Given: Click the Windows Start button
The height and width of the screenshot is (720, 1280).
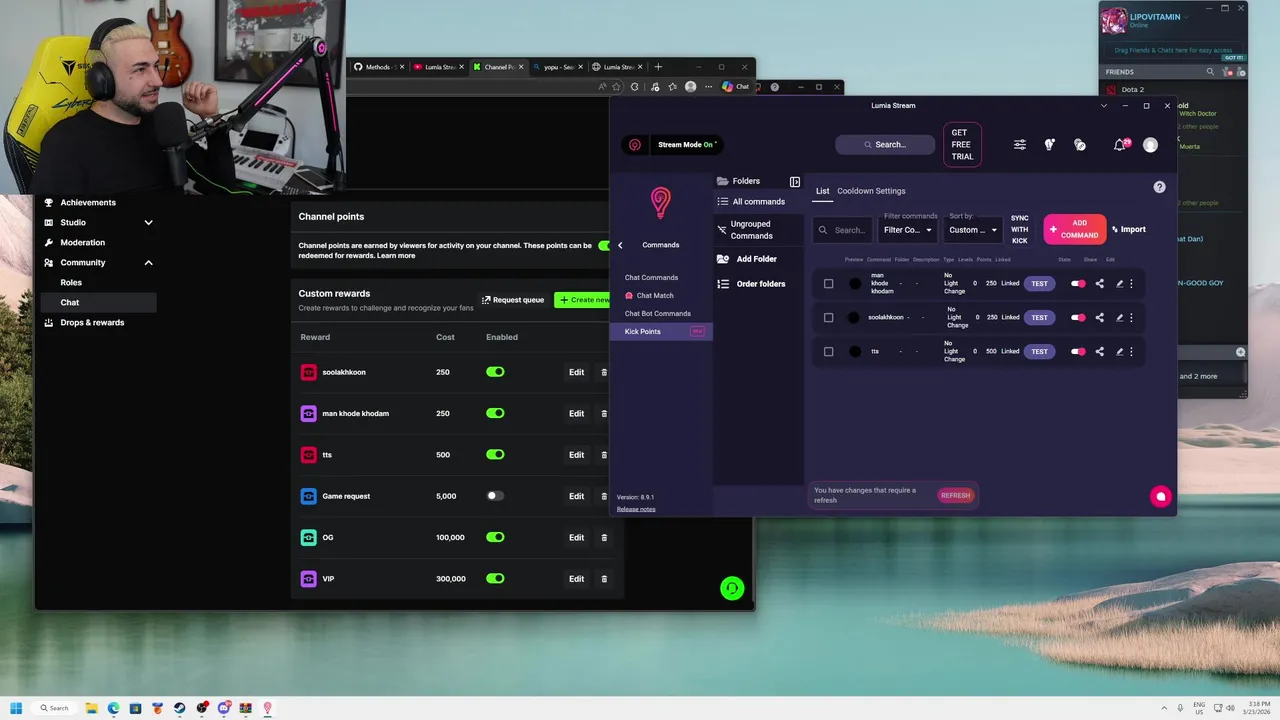Looking at the screenshot, I should (16, 708).
